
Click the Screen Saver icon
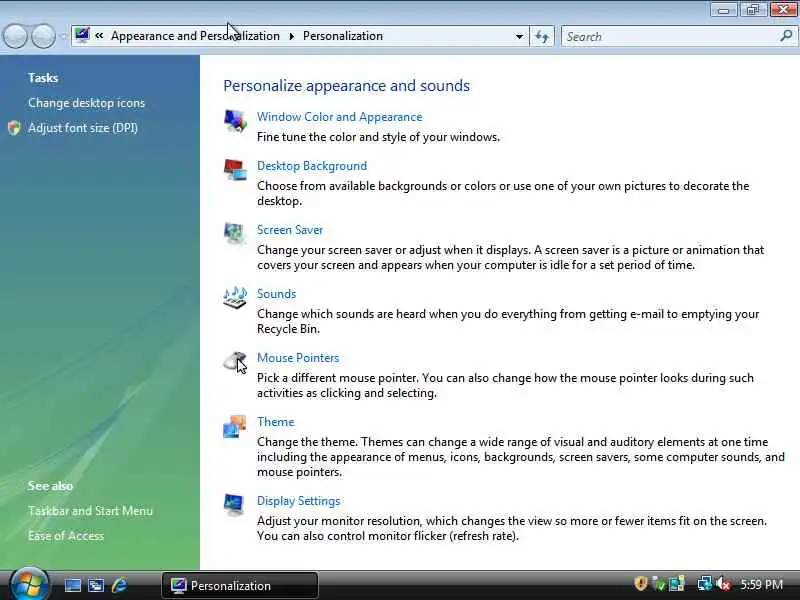click(235, 234)
